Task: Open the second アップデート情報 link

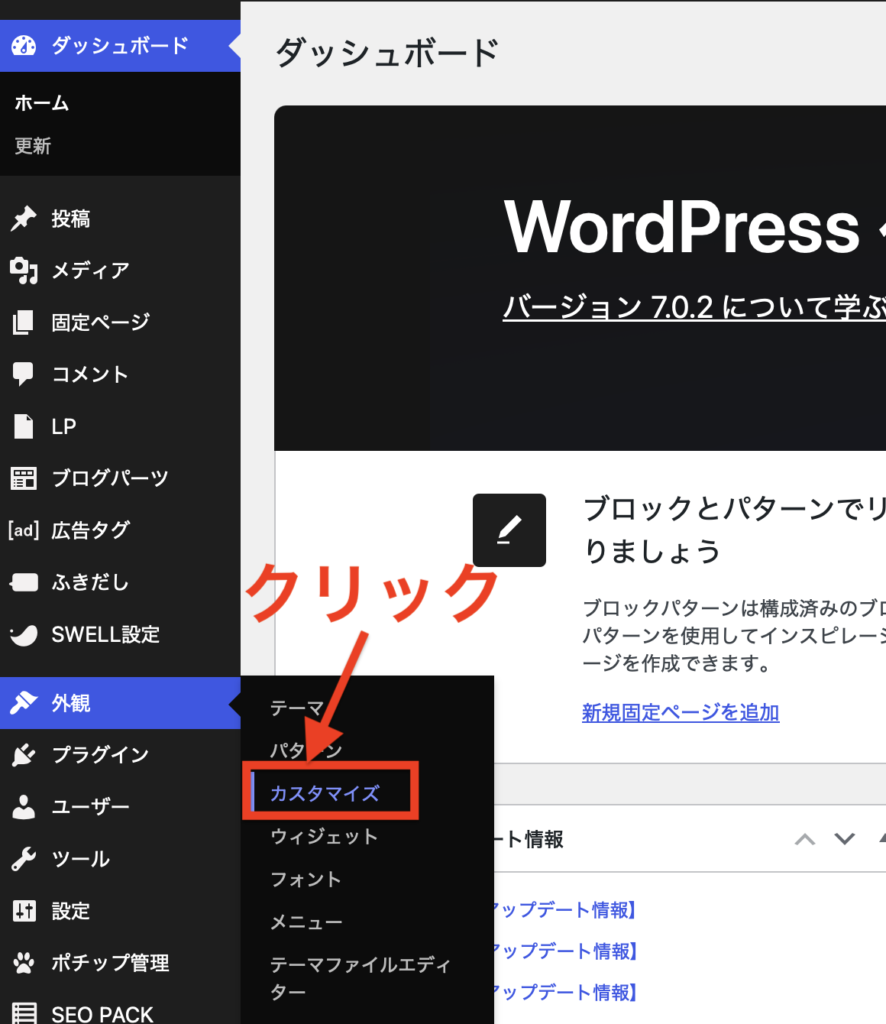Action: pyautogui.click(x=566, y=951)
